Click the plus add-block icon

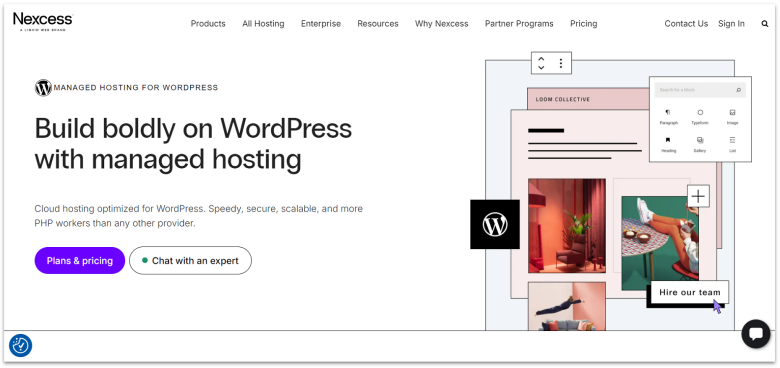pyautogui.click(x=698, y=196)
